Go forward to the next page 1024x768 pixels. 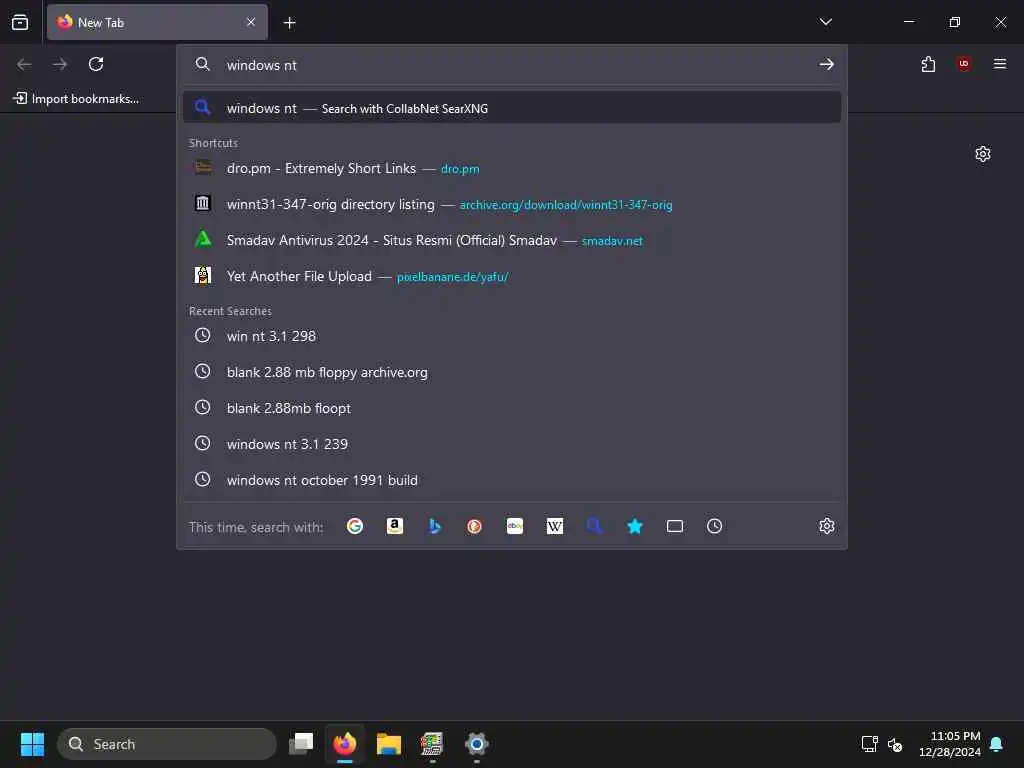(60, 64)
